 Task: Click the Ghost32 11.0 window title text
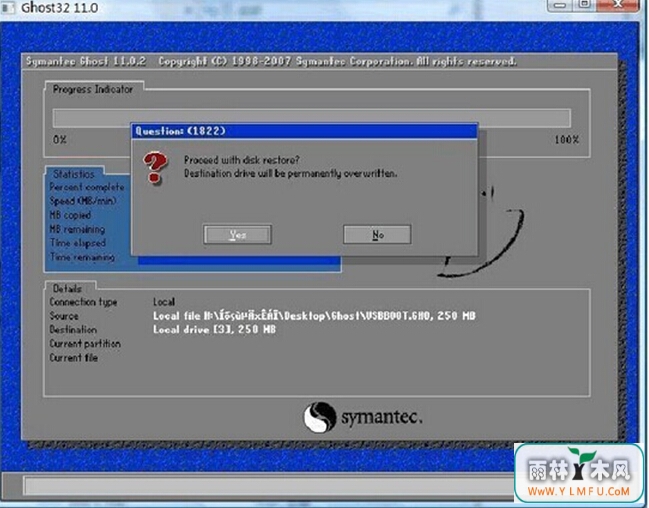[60, 7]
